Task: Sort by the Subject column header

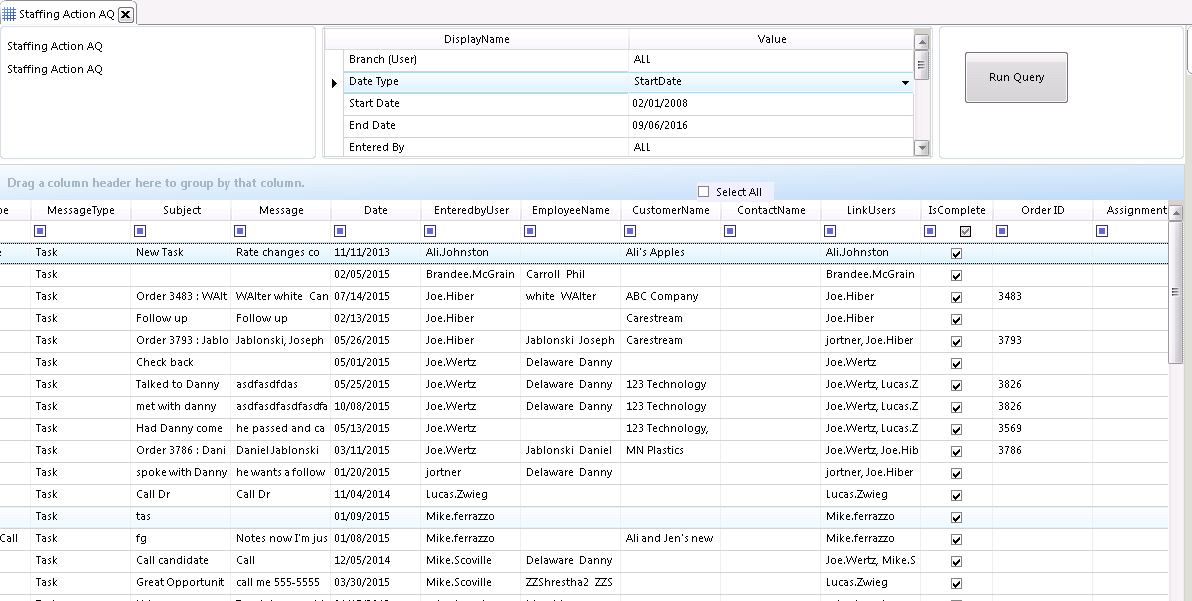Action: pyautogui.click(x=182, y=210)
